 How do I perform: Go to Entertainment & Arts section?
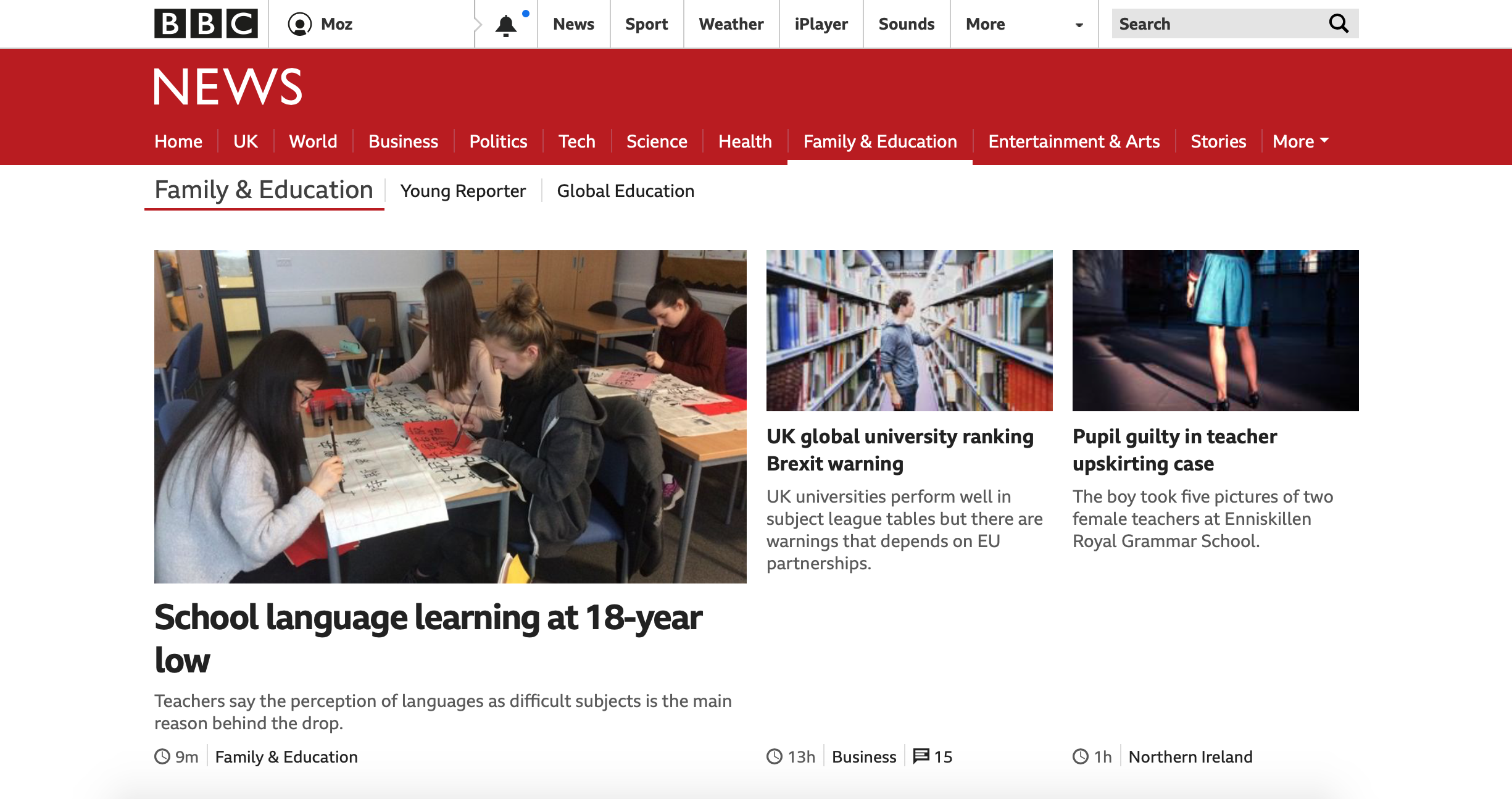click(x=1074, y=141)
